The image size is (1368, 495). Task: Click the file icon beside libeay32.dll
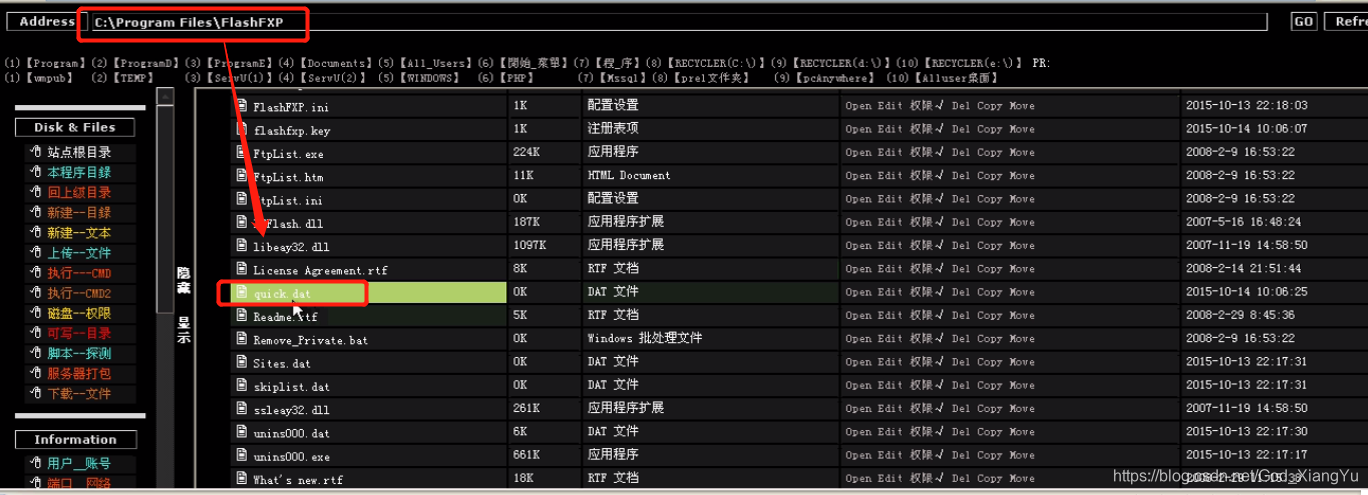click(241, 245)
